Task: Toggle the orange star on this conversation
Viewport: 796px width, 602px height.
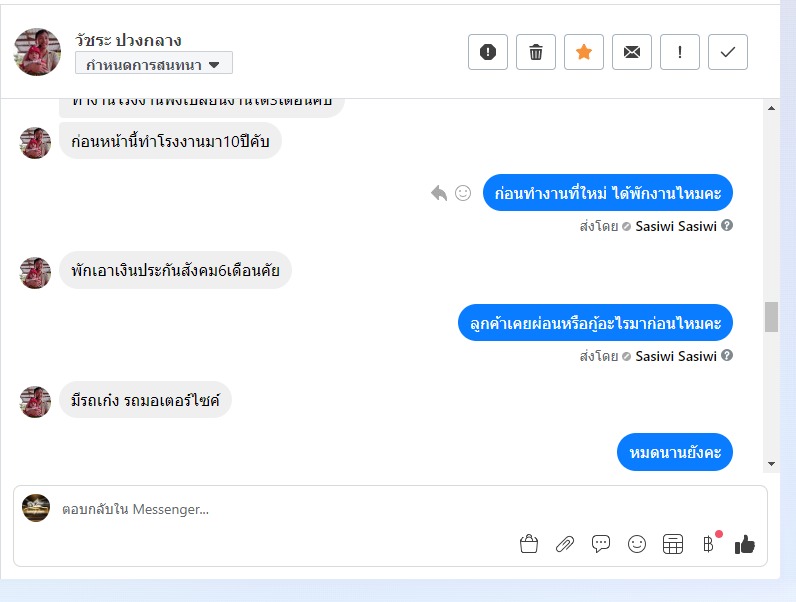Action: pos(584,52)
